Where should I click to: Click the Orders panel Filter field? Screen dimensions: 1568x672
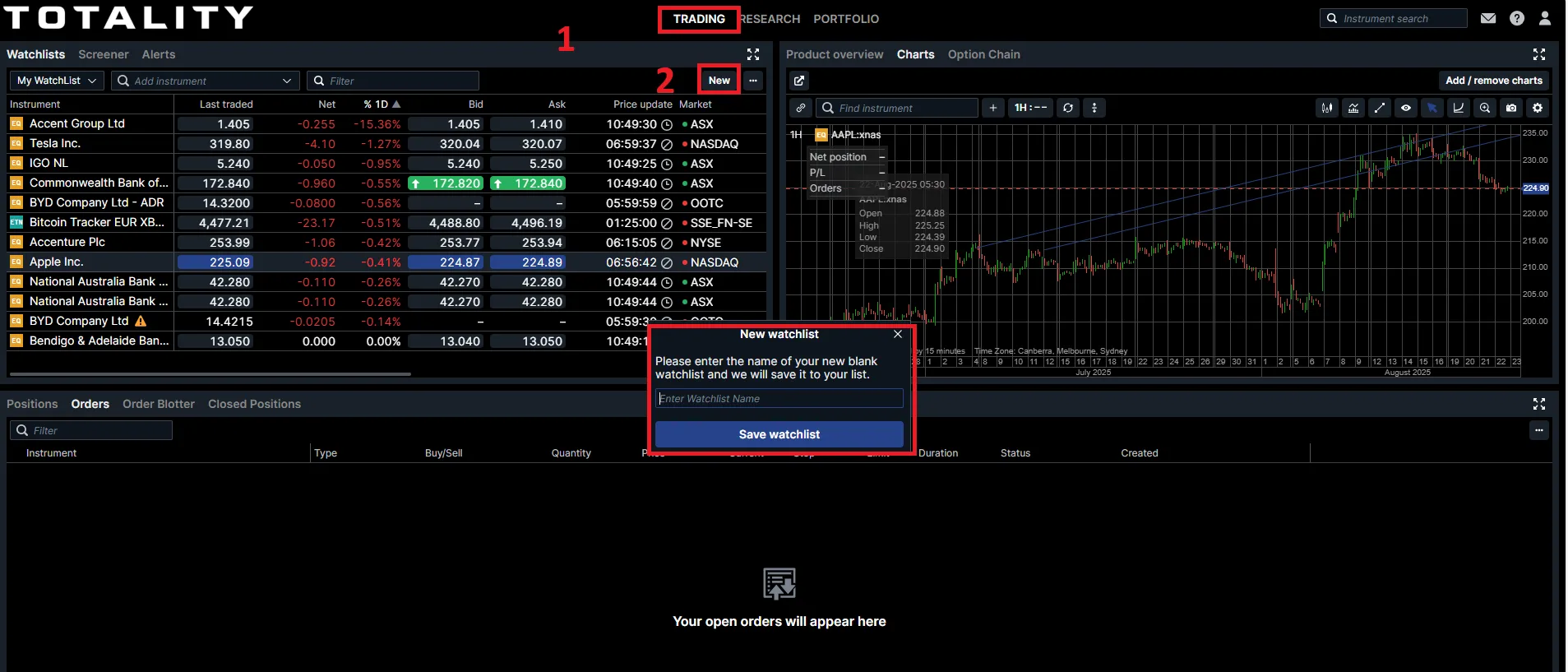[91, 430]
